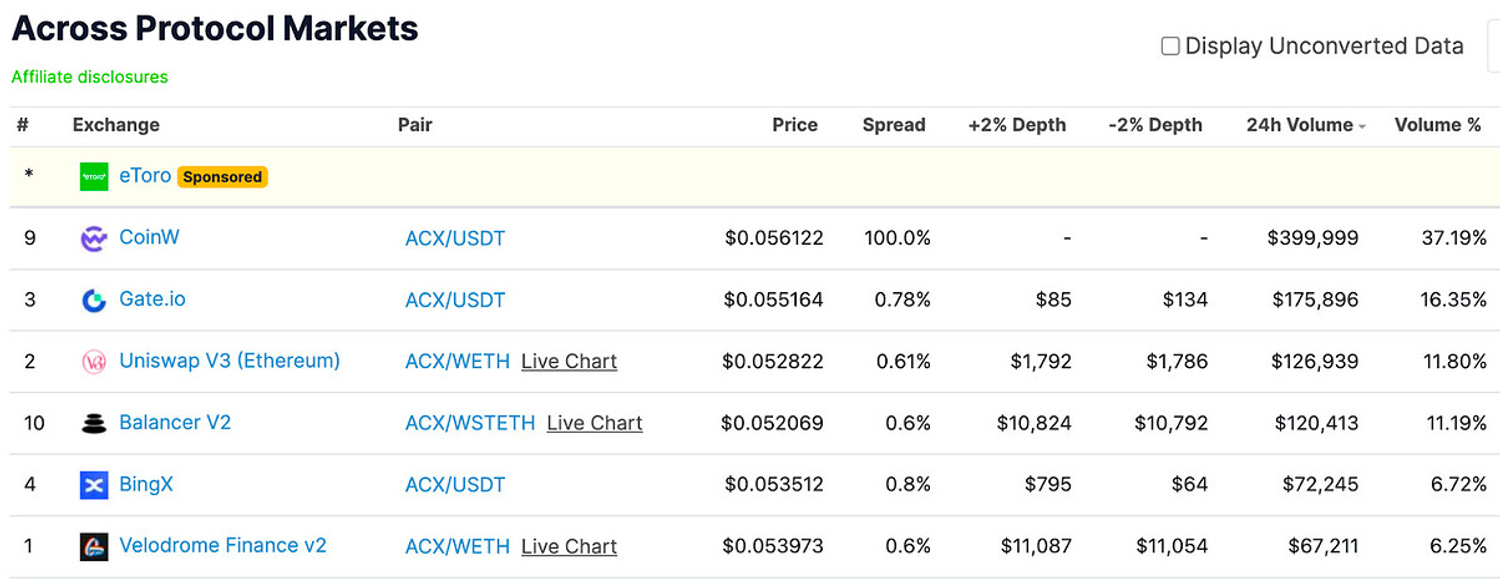Click the Price column header
Screen dimensions: 1500x581
point(795,125)
